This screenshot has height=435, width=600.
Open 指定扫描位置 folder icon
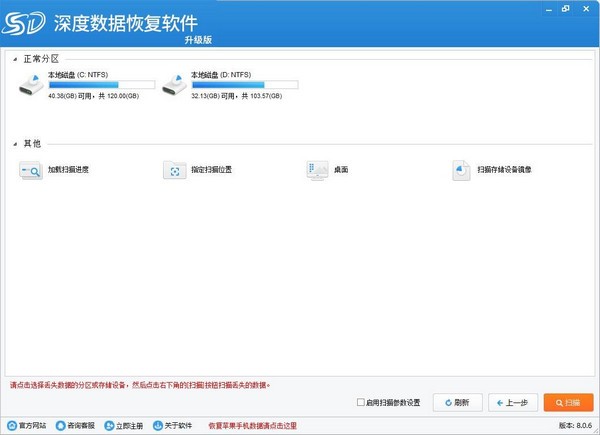coord(174,171)
